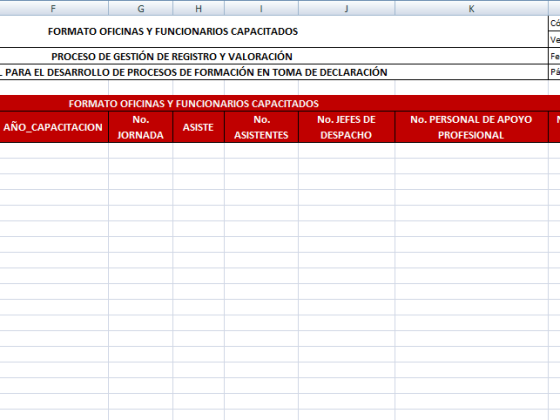Click first empty cell under ASISTE
This screenshot has width=560, height=420.
pos(199,150)
